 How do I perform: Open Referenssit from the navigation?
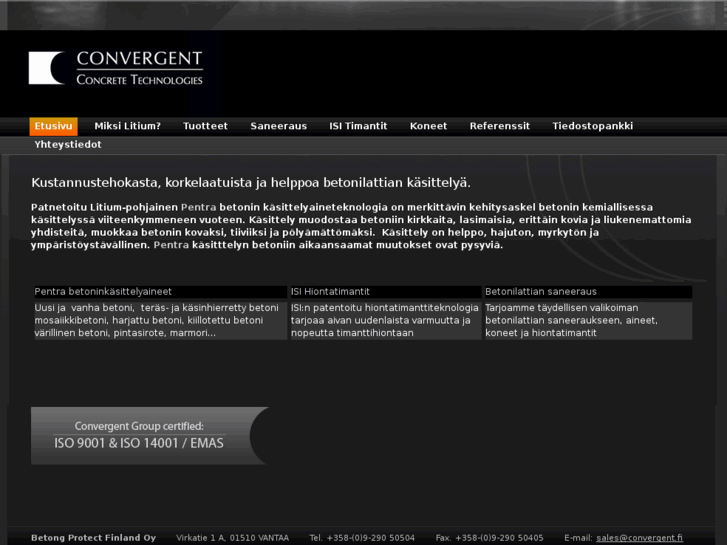pos(499,126)
